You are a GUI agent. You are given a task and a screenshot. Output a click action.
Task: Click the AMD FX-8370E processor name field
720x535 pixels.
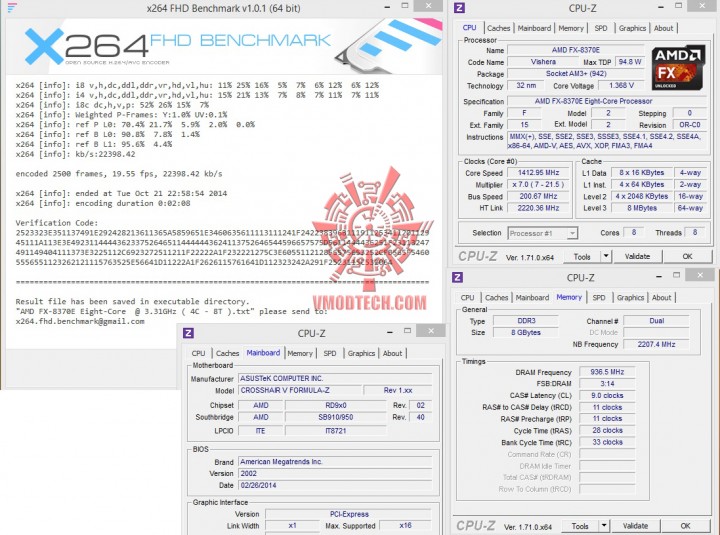tap(576, 50)
